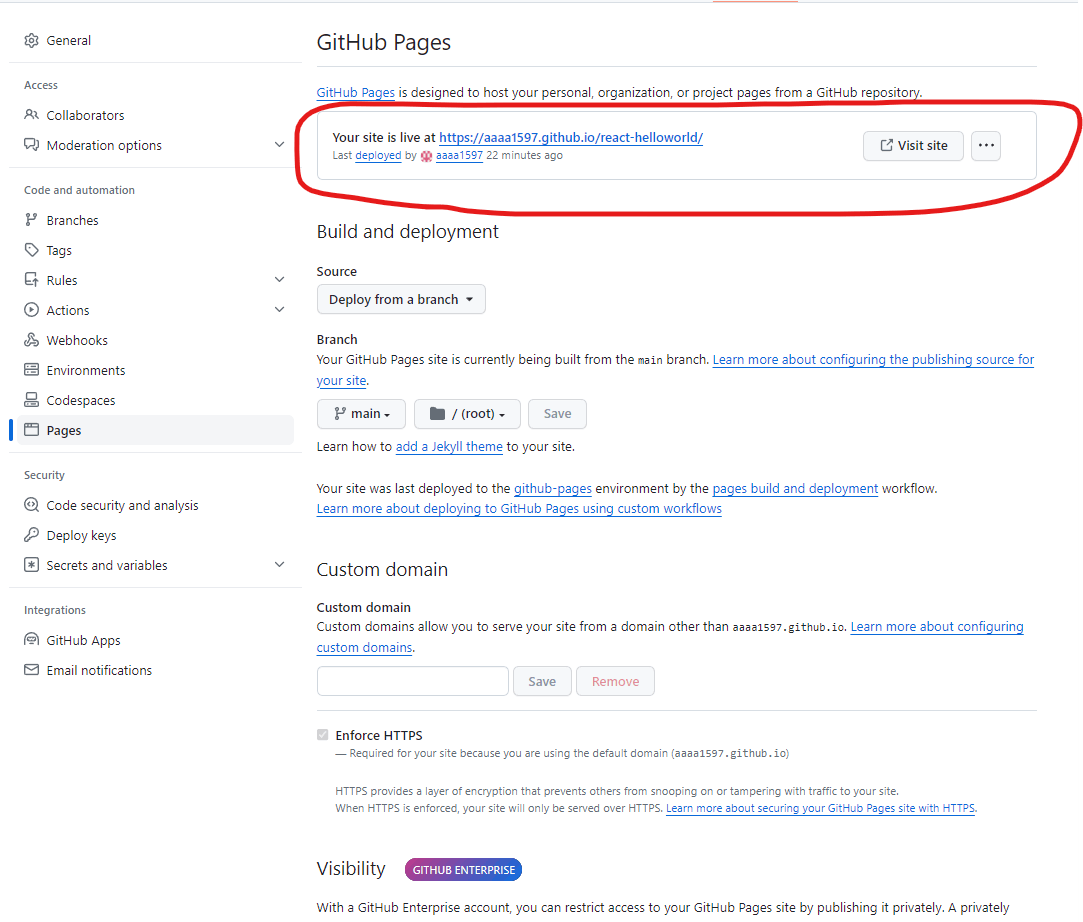Click the 'deployed' link
This screenshot has width=1083, height=922.
378,155
